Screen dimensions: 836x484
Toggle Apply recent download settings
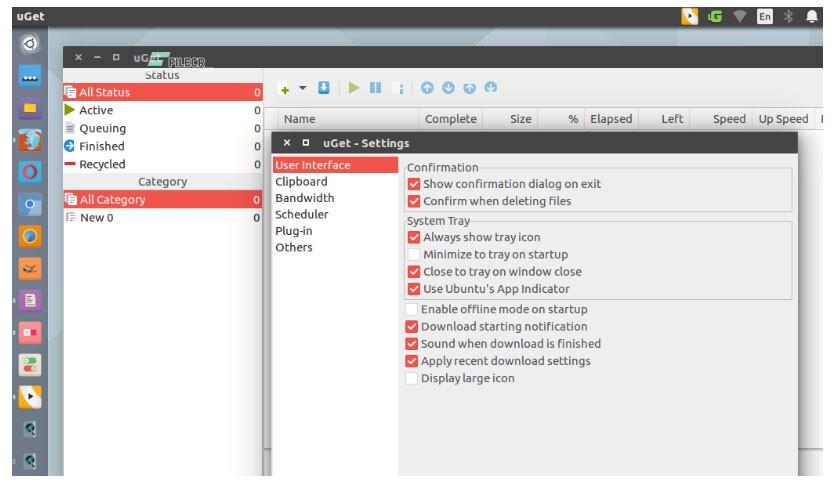[x=412, y=361]
